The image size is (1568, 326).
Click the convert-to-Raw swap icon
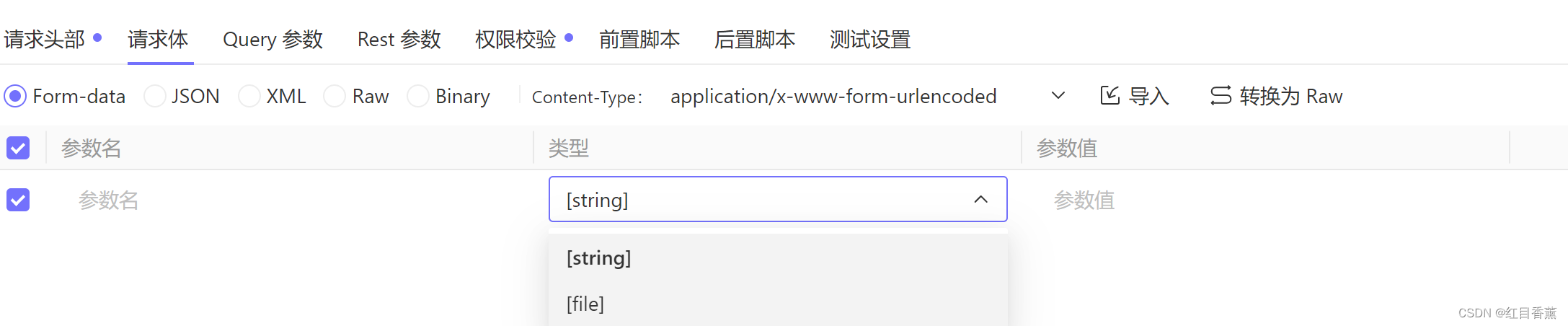pos(1221,95)
